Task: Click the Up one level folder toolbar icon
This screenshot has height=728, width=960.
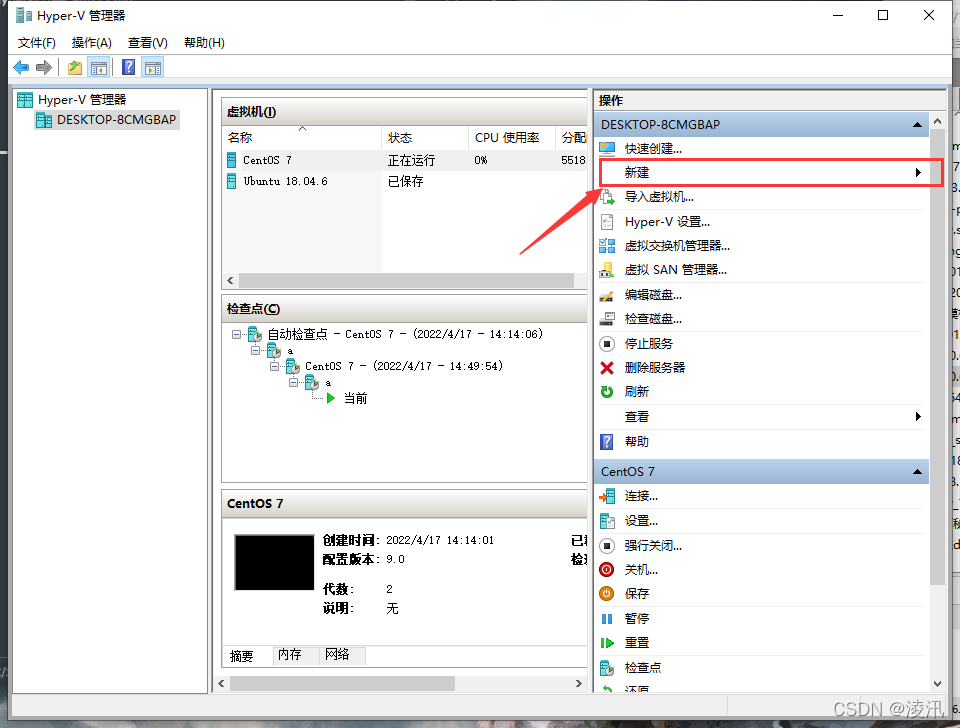Action: click(75, 67)
